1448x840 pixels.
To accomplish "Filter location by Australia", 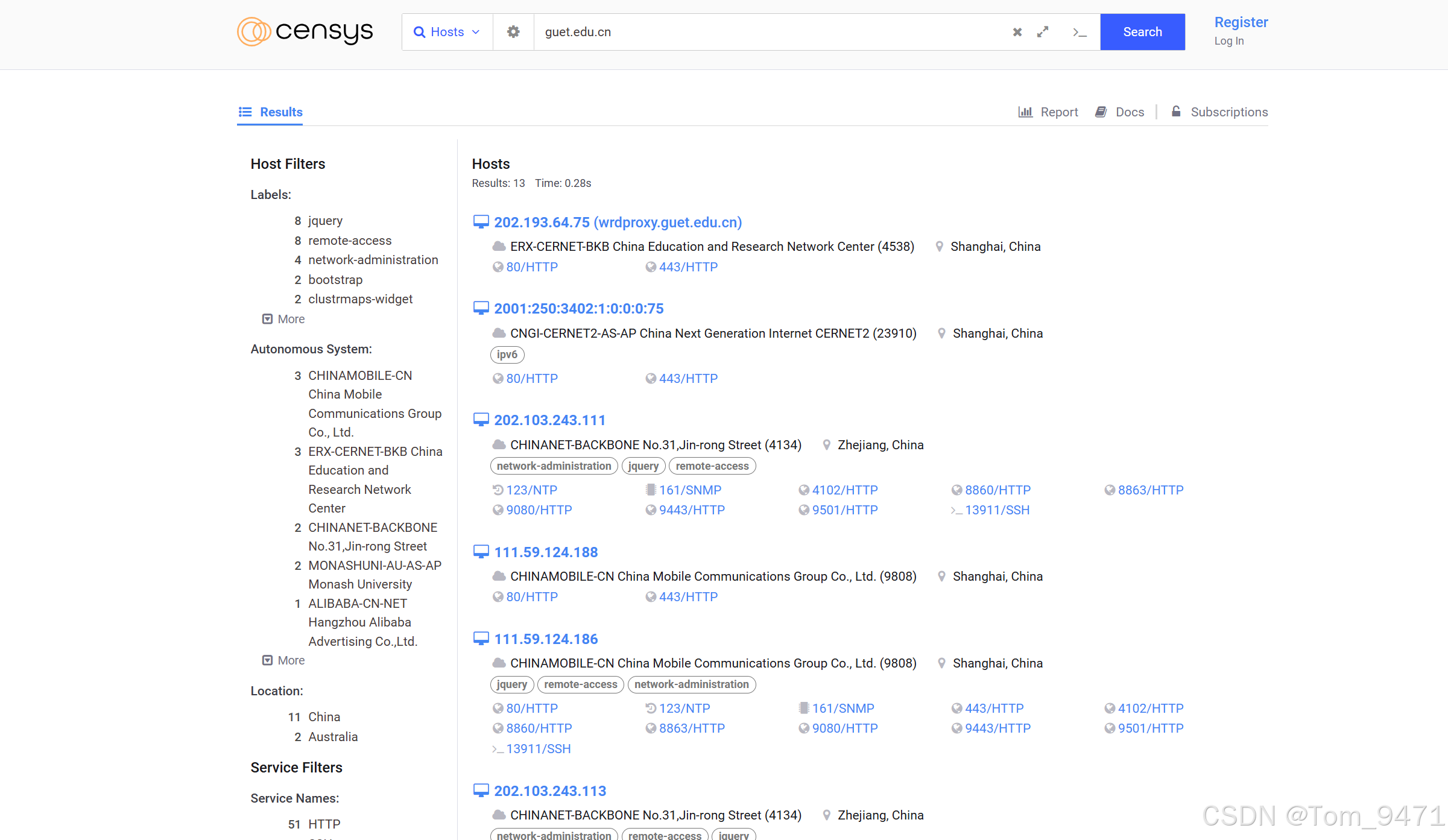I will 333,737.
